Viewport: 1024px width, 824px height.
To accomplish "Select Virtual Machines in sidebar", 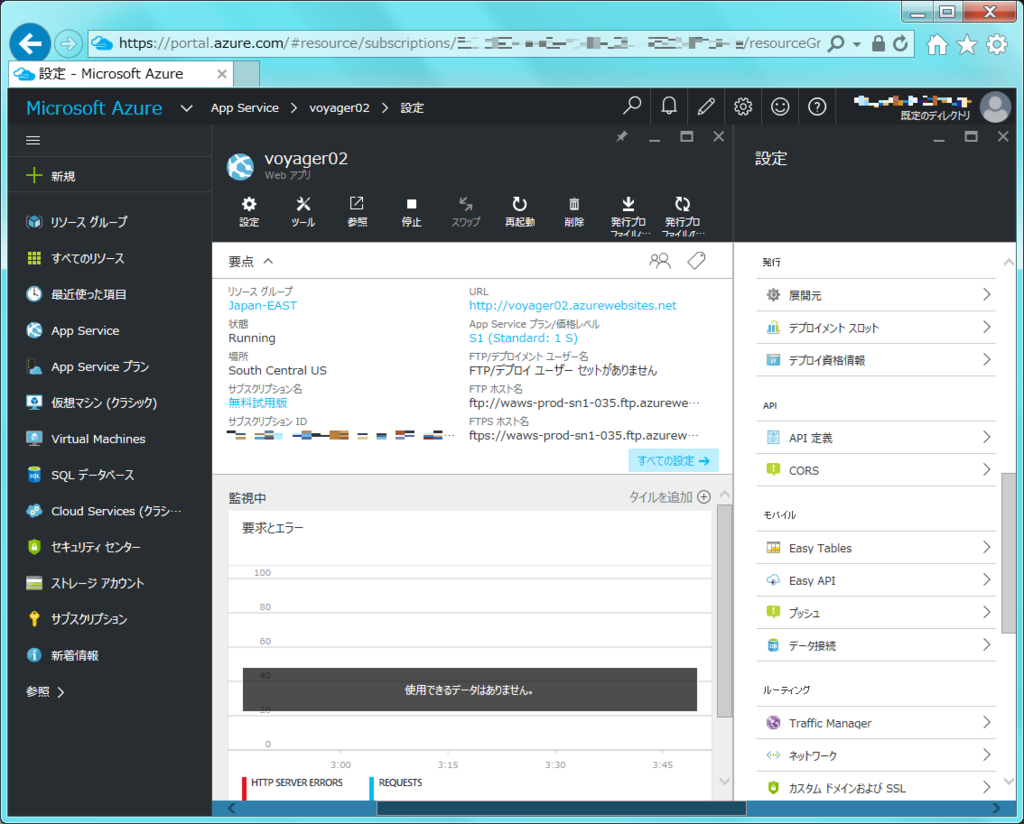I will tap(110, 439).
